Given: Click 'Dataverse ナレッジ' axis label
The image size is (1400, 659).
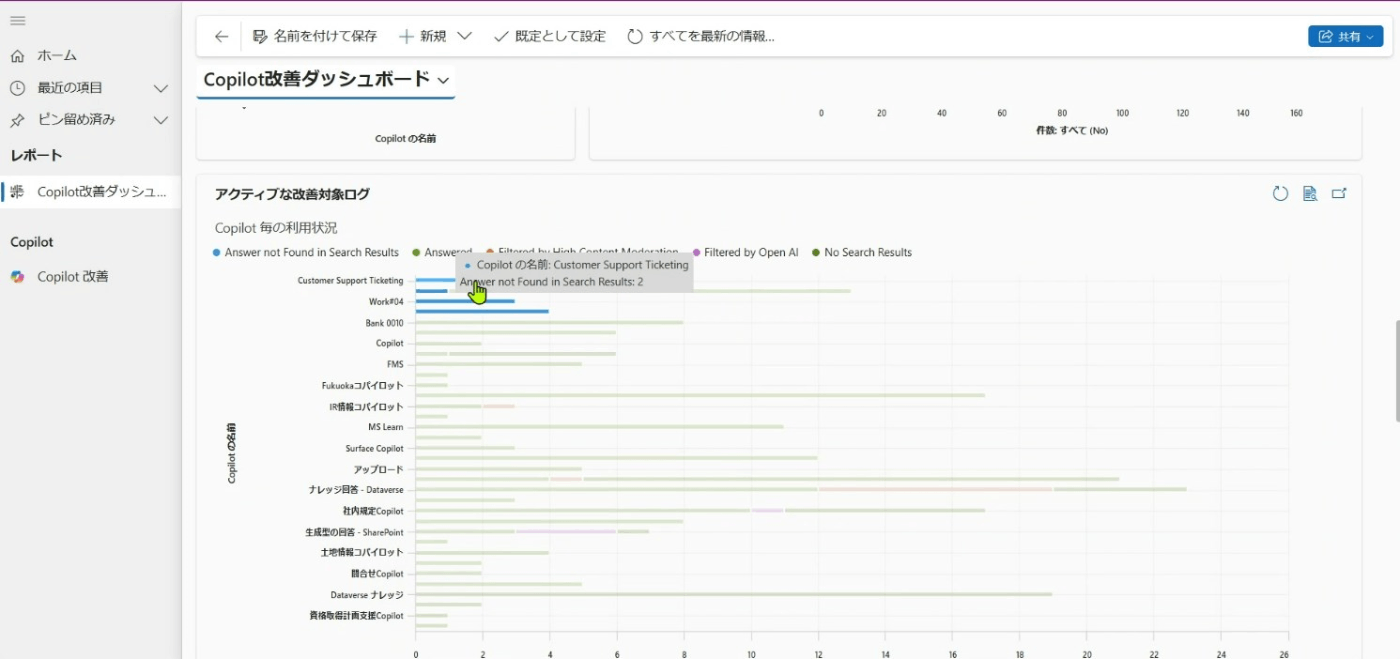Looking at the screenshot, I should (367, 595).
